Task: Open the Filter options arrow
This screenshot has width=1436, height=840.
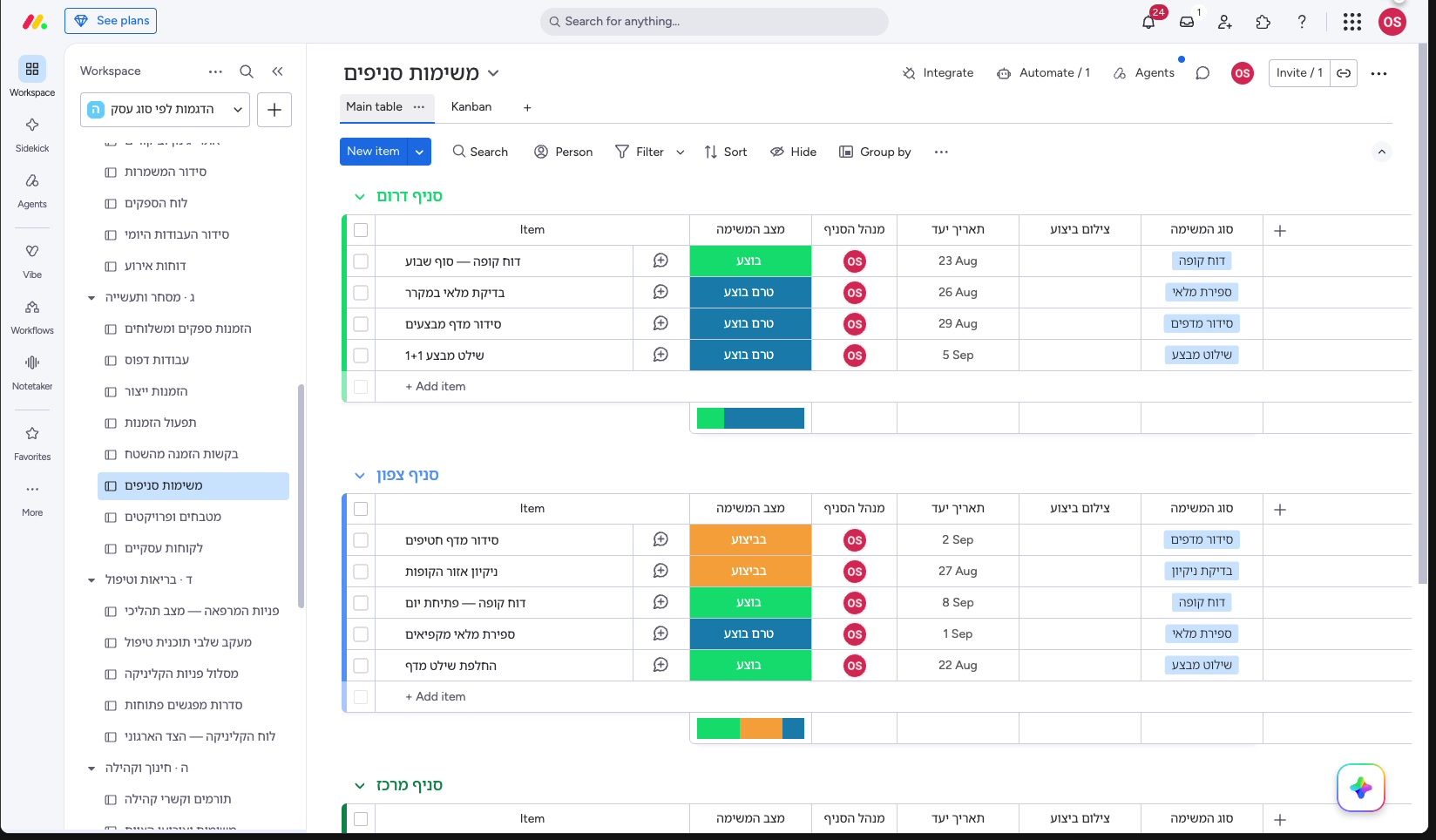Action: (681, 152)
